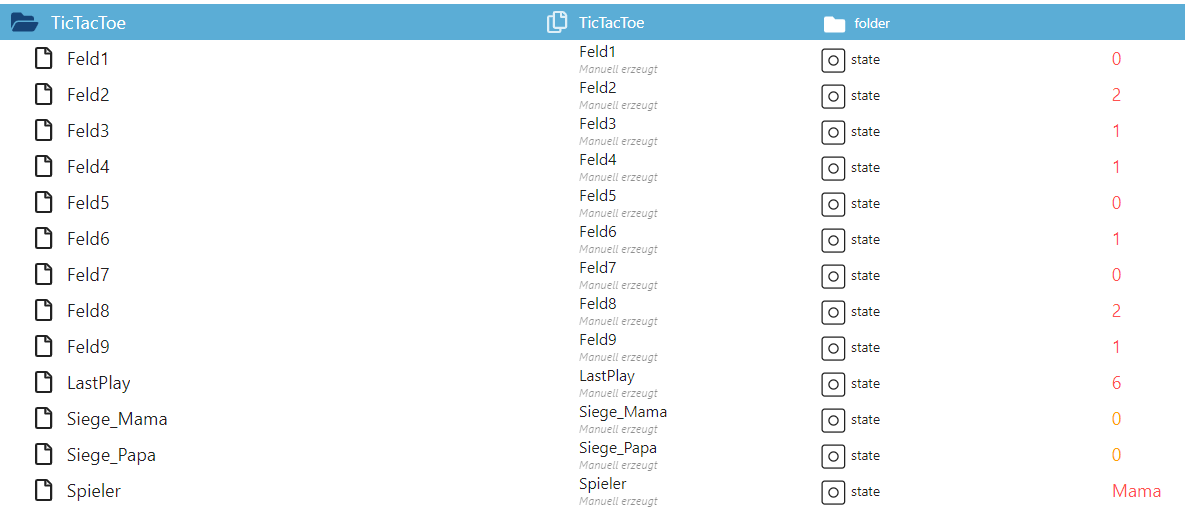Click the copy icon beside TicTacToe name

(x=557, y=22)
